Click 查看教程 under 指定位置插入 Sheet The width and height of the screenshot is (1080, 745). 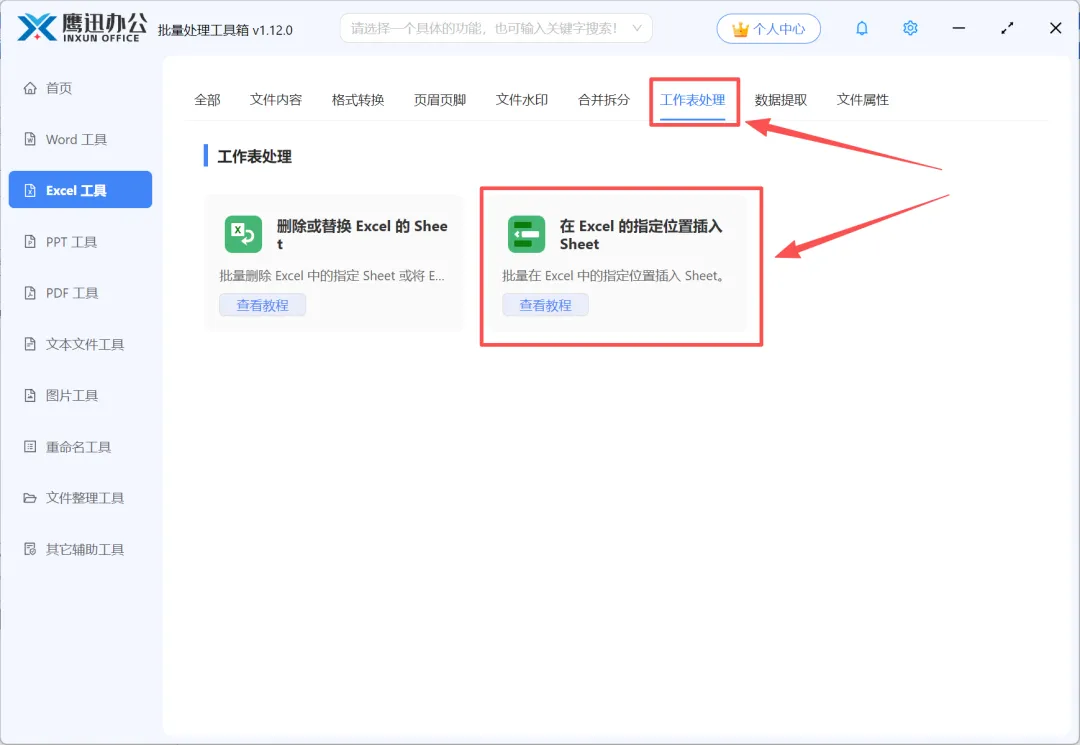[546, 305]
